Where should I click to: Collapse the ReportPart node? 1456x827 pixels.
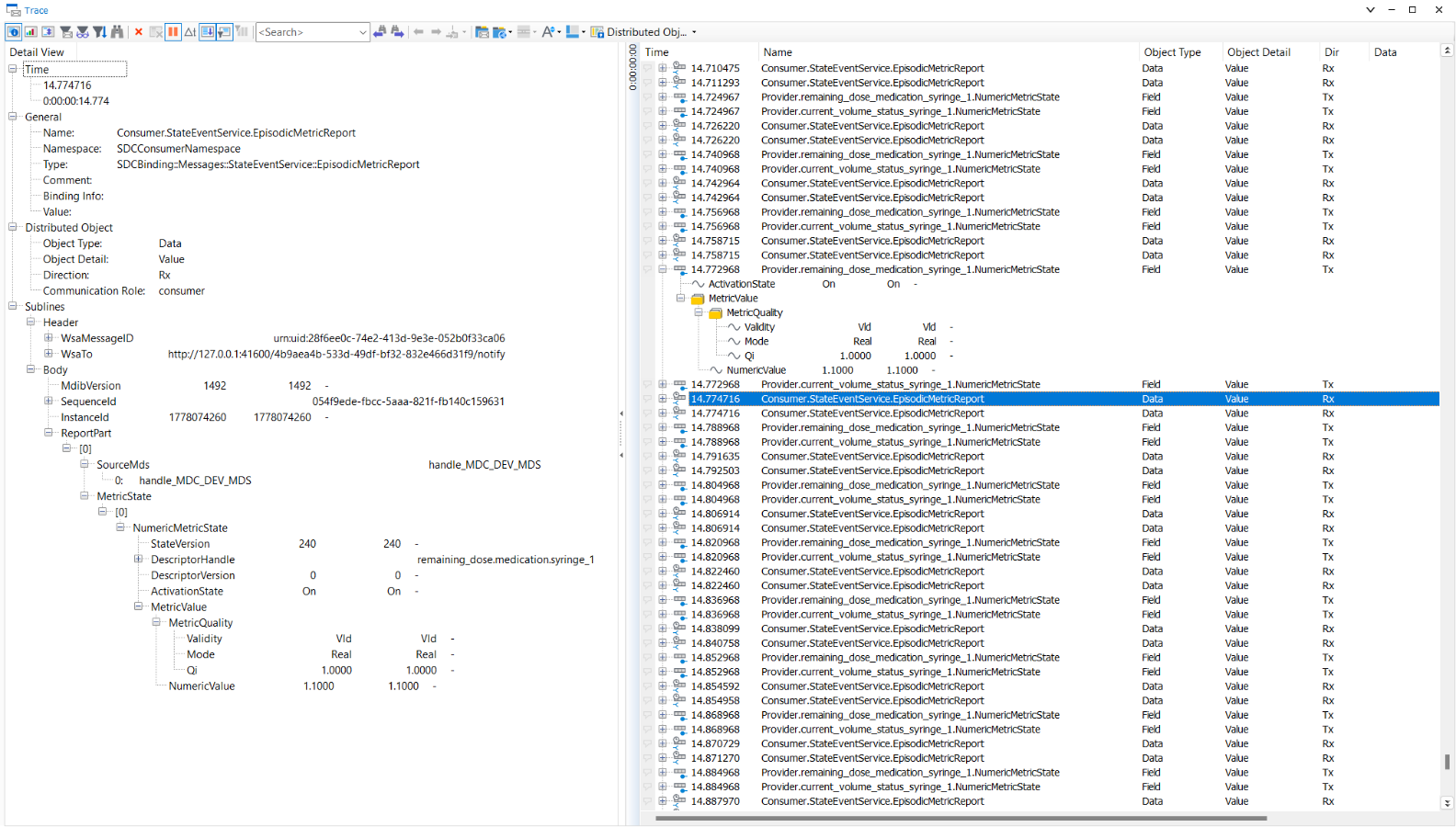tap(49, 432)
